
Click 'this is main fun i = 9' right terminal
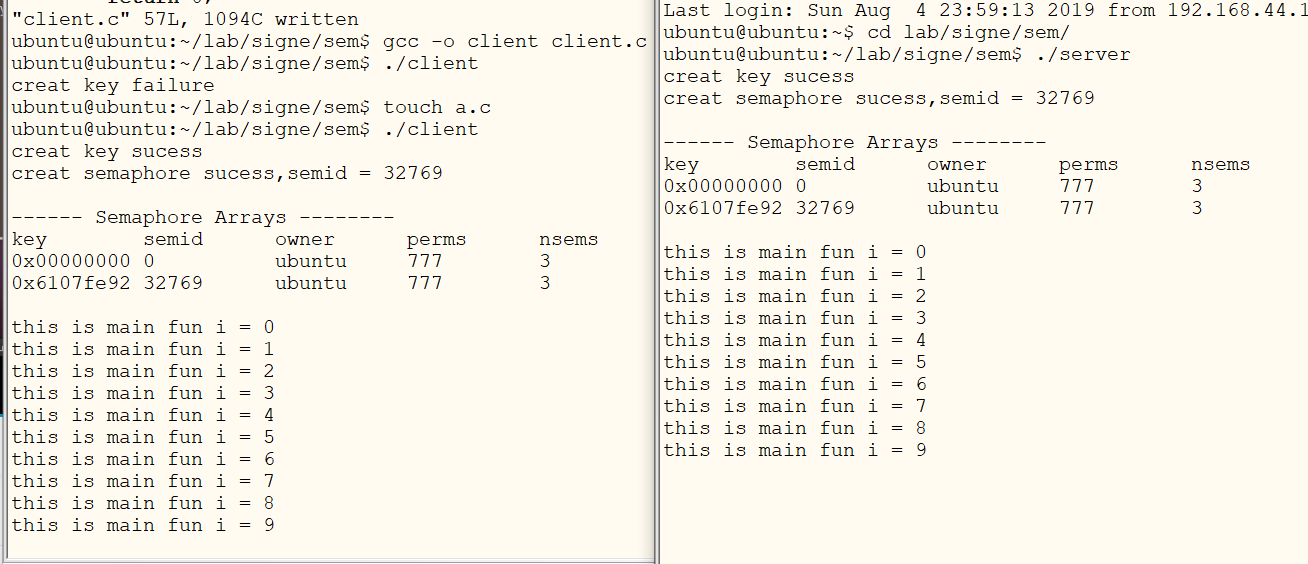pos(795,451)
